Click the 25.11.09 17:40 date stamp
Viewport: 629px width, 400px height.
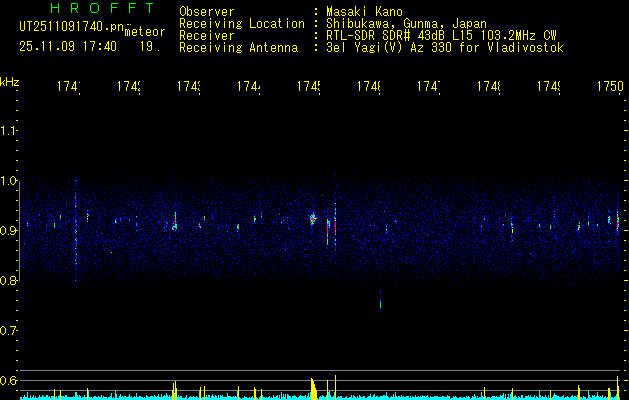click(68, 47)
